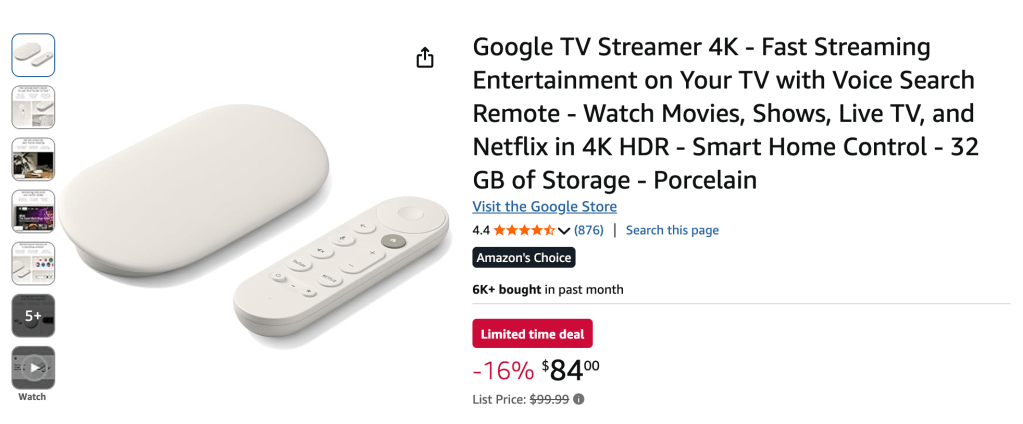Open the Visit the Google Store link

pyautogui.click(x=544, y=207)
